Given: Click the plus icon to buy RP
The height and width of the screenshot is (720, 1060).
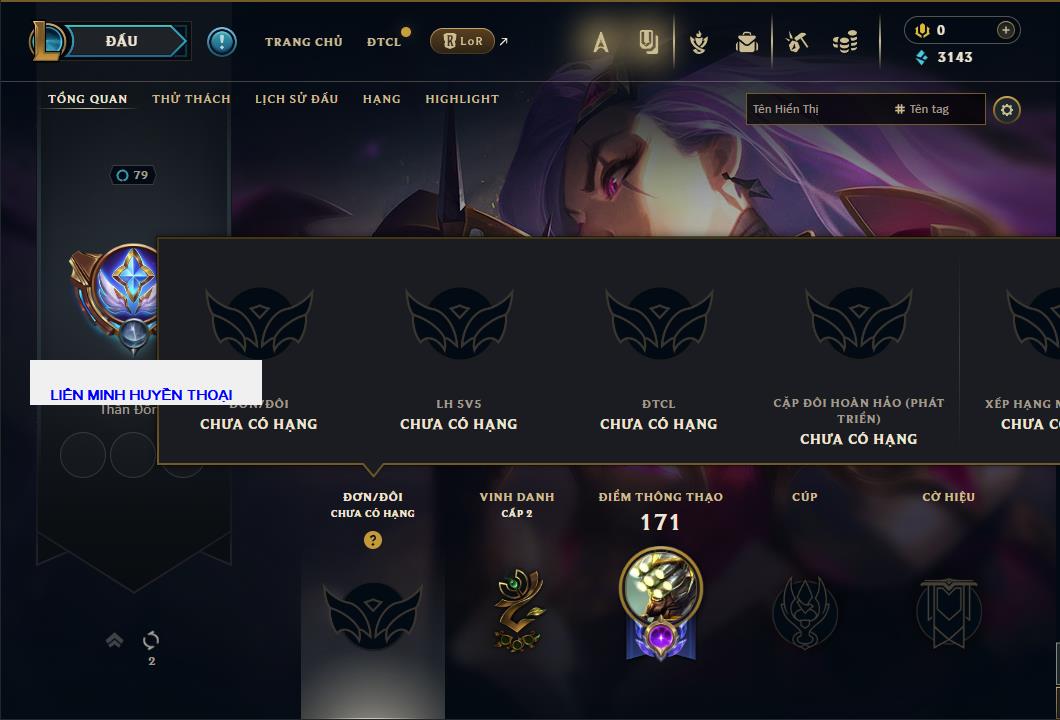Looking at the screenshot, I should 1006,30.
